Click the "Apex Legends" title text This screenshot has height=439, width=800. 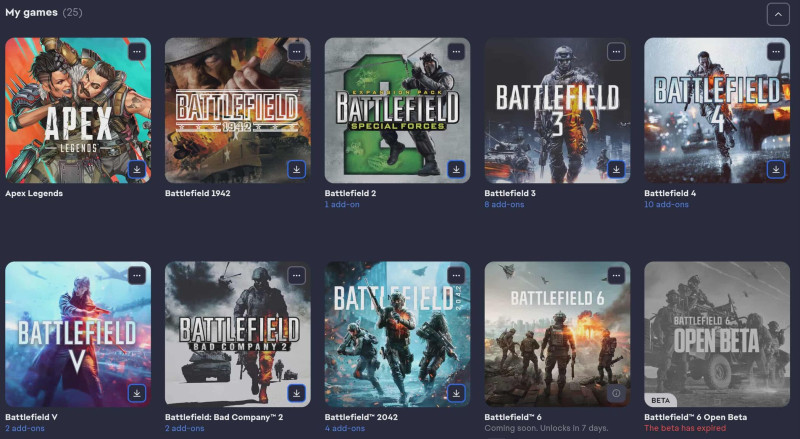click(x=34, y=193)
